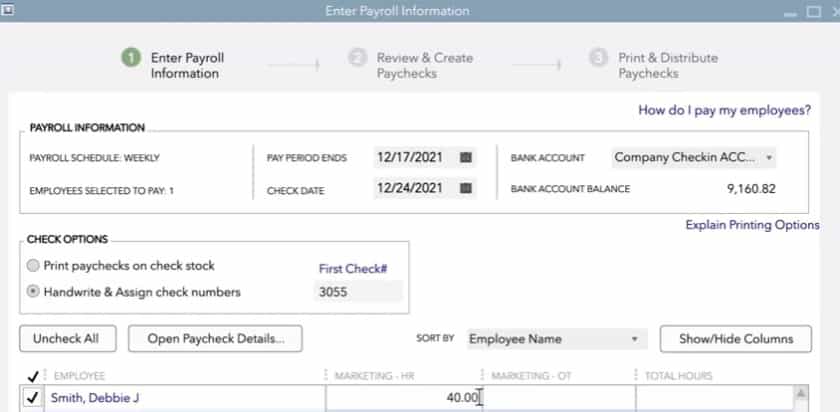Viewport: 840px width, 412px height.
Task: Click Marketing - OT cell for Debbie Smith
Action: point(559,398)
